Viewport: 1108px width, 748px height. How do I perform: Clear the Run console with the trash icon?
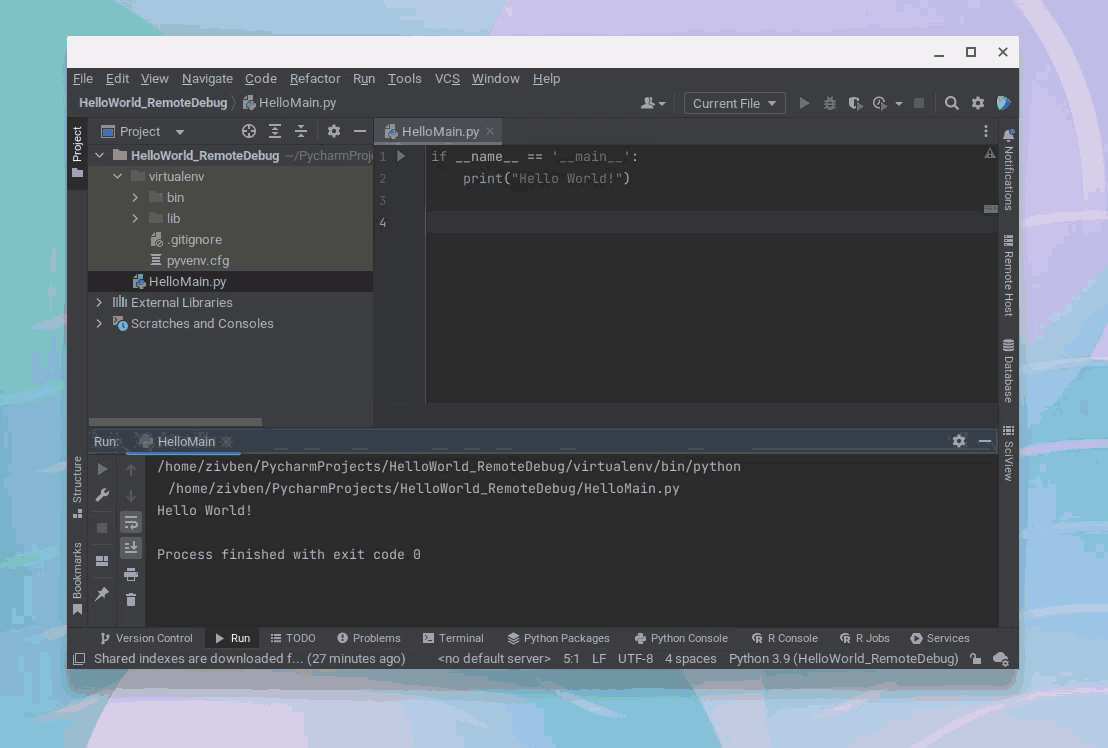click(x=131, y=599)
